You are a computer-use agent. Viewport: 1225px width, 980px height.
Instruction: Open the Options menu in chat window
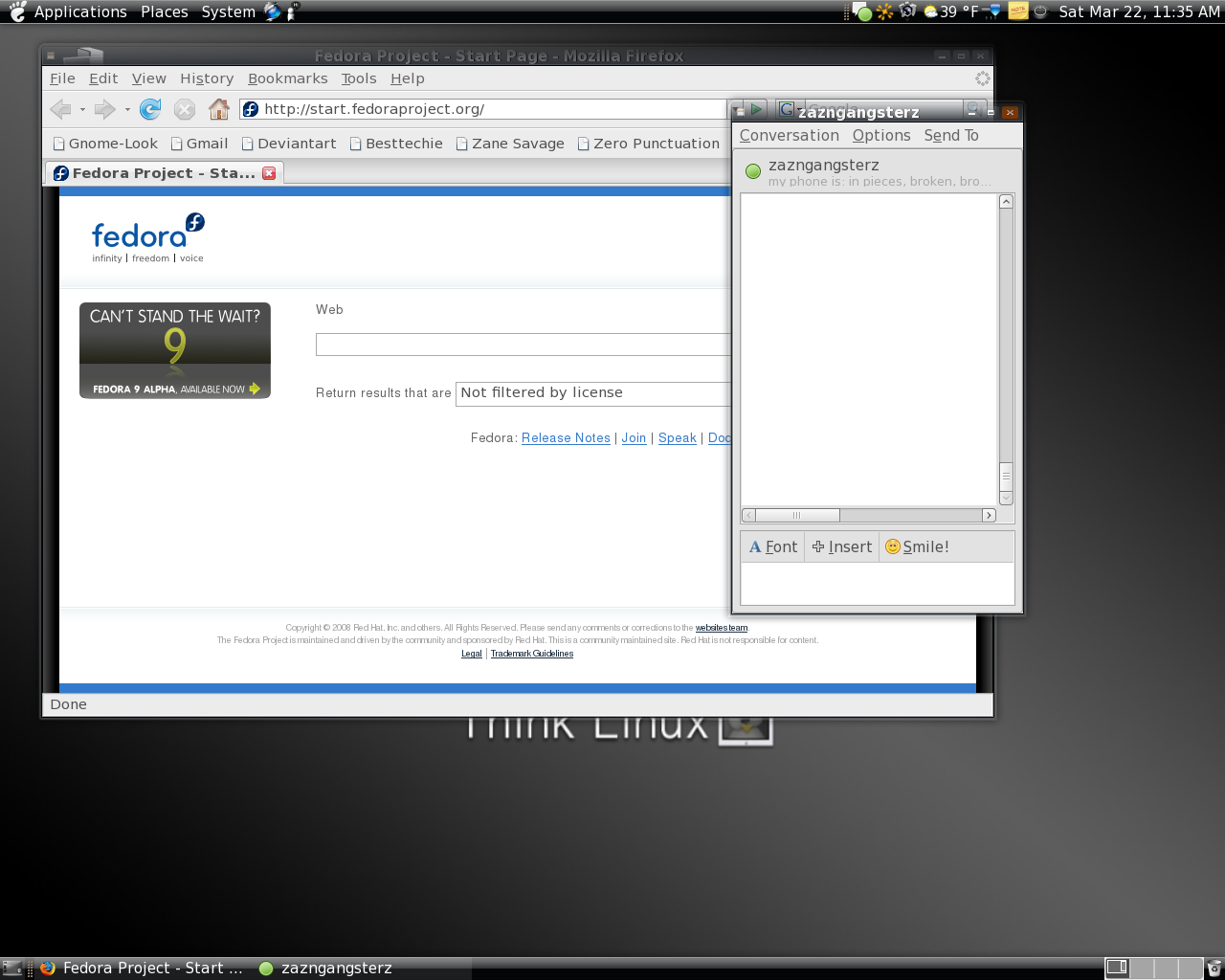tap(881, 136)
